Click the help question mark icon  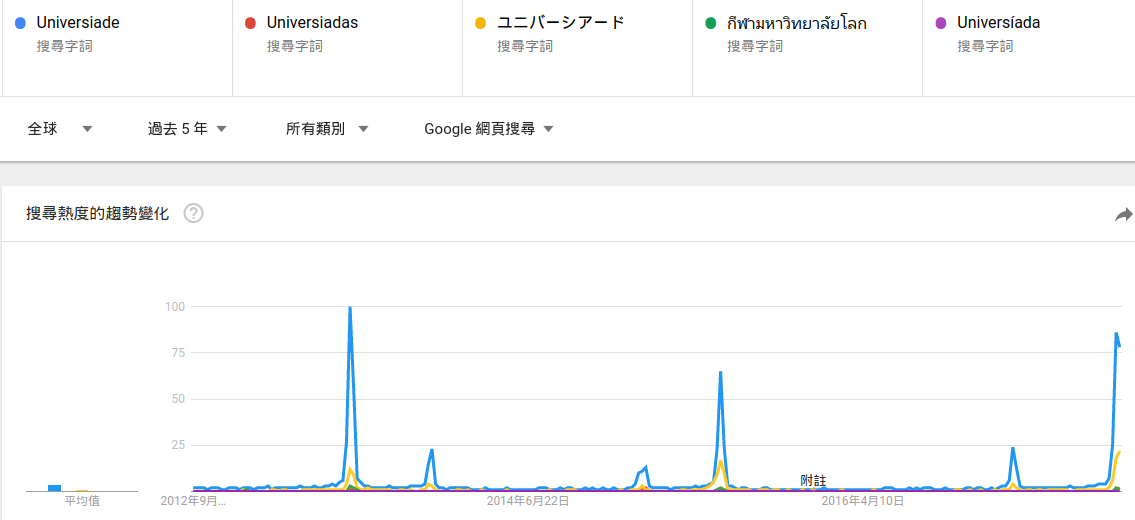pyautogui.click(x=194, y=213)
